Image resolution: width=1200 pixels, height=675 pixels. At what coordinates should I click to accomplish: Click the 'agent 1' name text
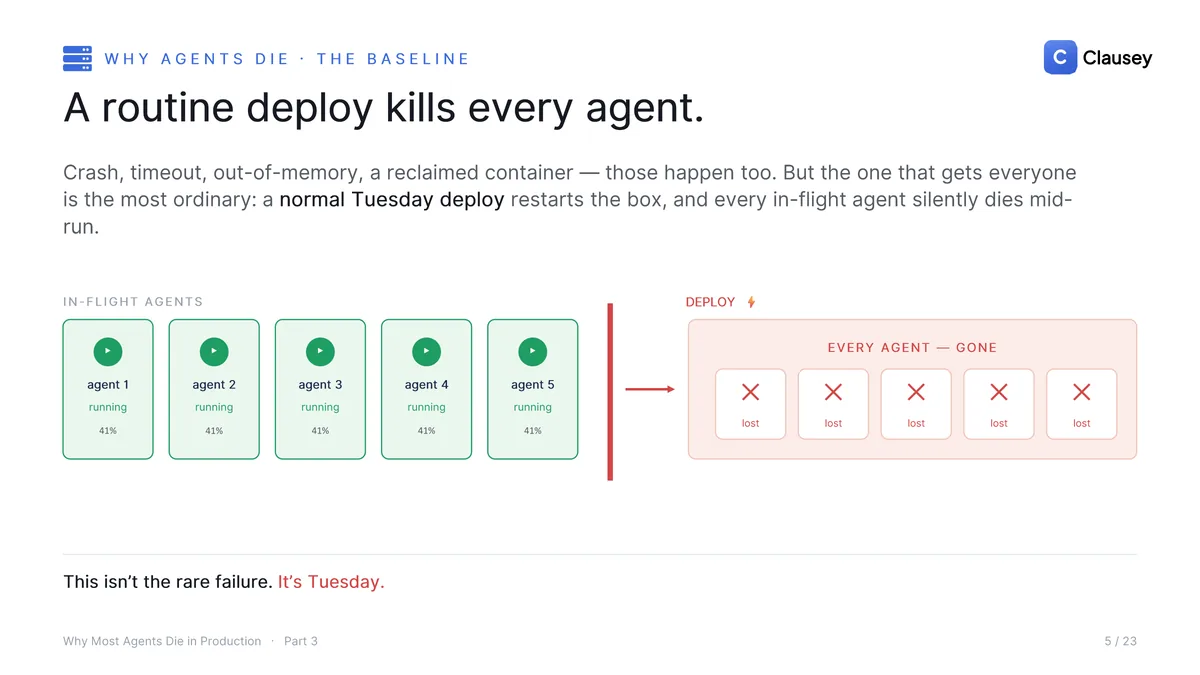click(108, 385)
